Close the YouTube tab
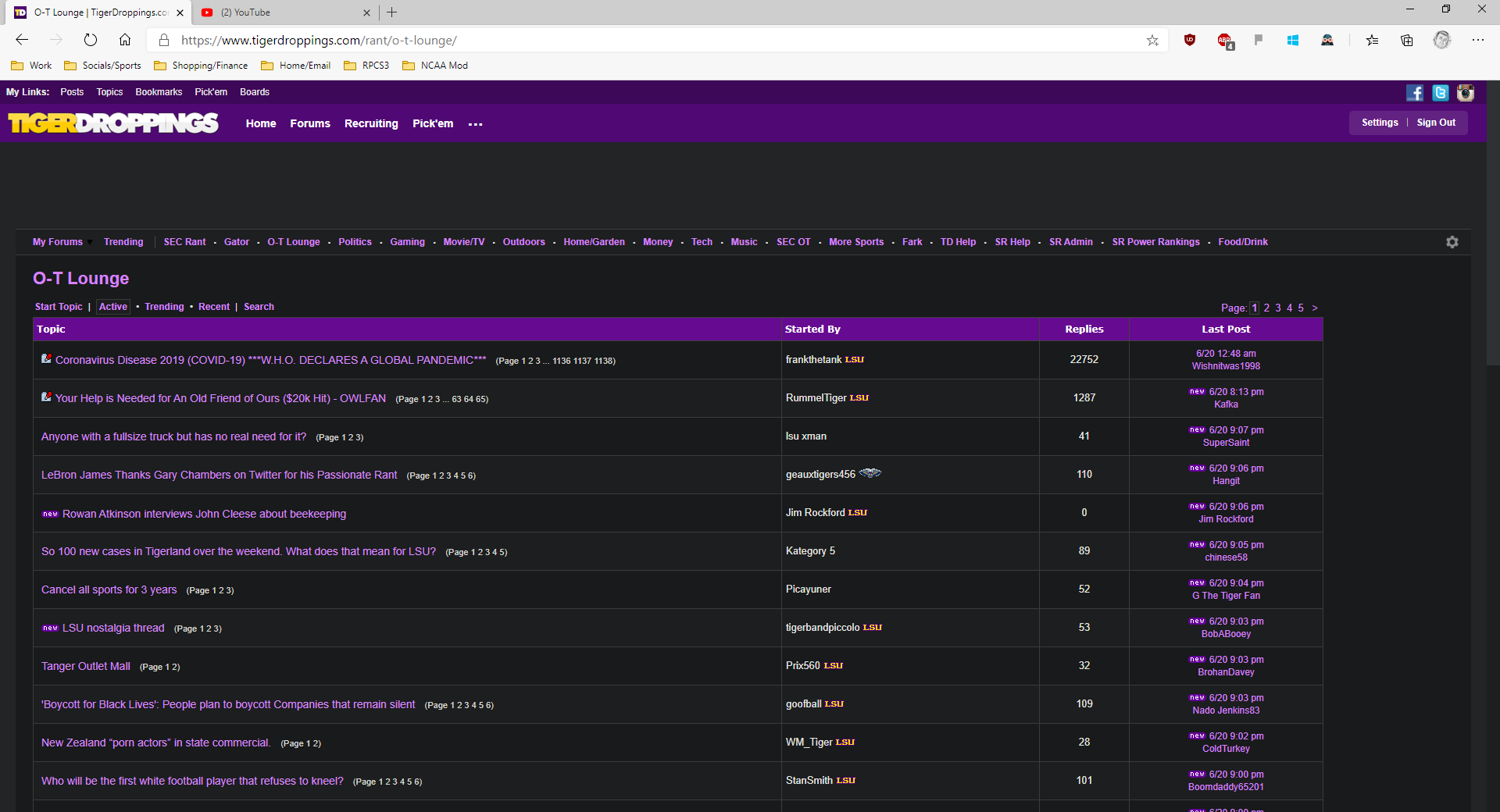The width and height of the screenshot is (1500, 812). click(367, 12)
